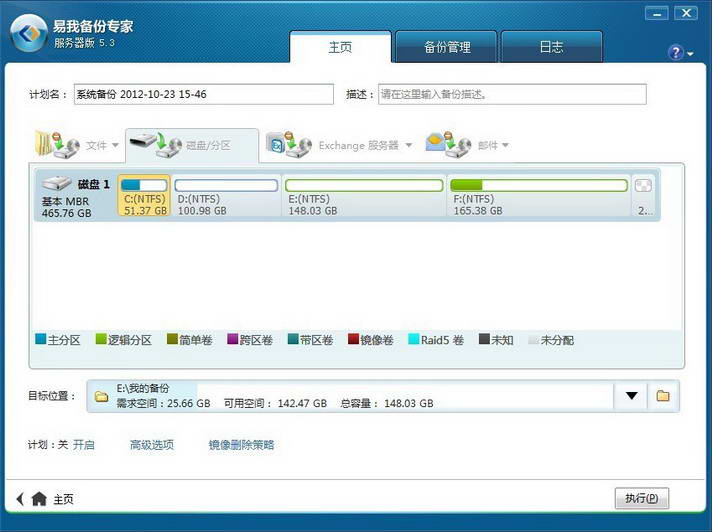Expand the Exchange 服务器 dropdown arrow
Image resolution: width=712 pixels, height=532 pixels.
click(409, 145)
